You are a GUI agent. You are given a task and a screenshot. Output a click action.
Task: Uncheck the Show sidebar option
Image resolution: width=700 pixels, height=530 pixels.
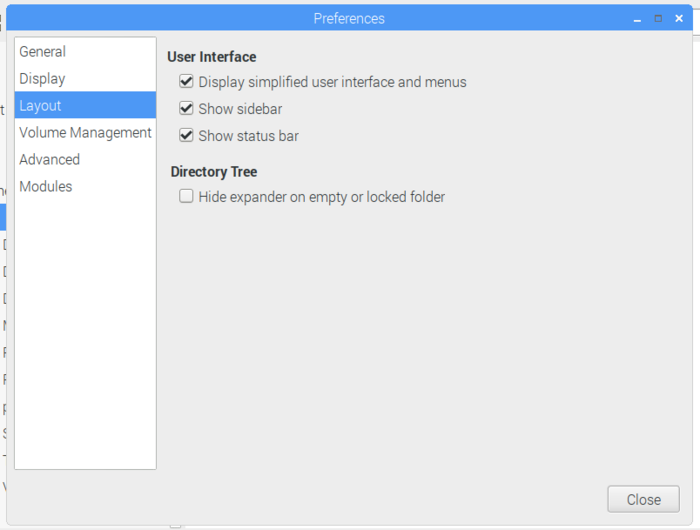(186, 109)
